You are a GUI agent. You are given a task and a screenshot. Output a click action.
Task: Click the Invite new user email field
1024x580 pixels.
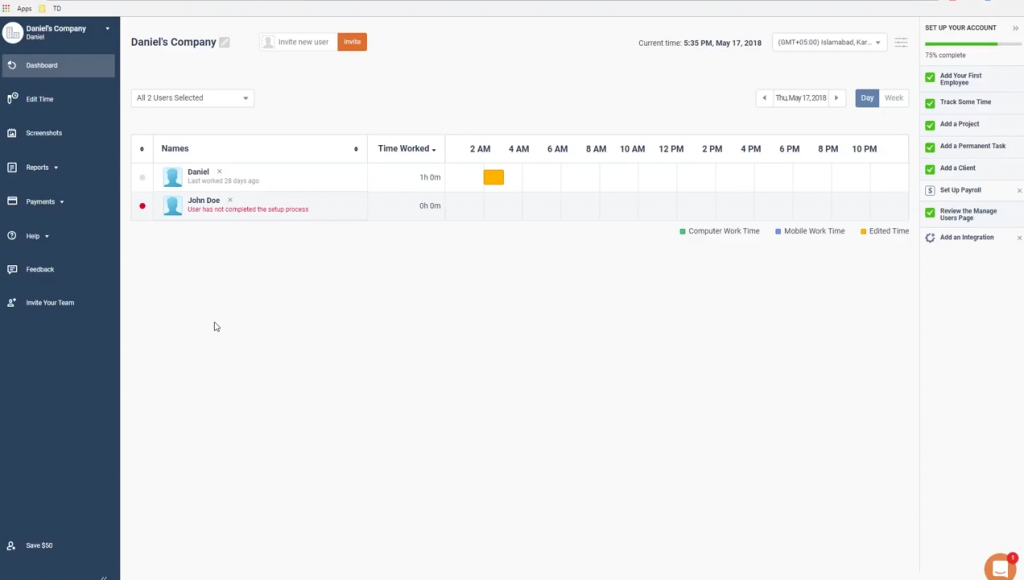coord(304,42)
